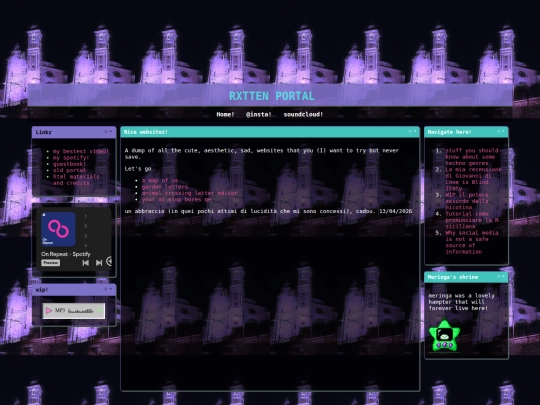Image resolution: width=540 pixels, height=405 pixels.
Task: Select track 1 in Spotify playlist
Action: tap(86, 216)
